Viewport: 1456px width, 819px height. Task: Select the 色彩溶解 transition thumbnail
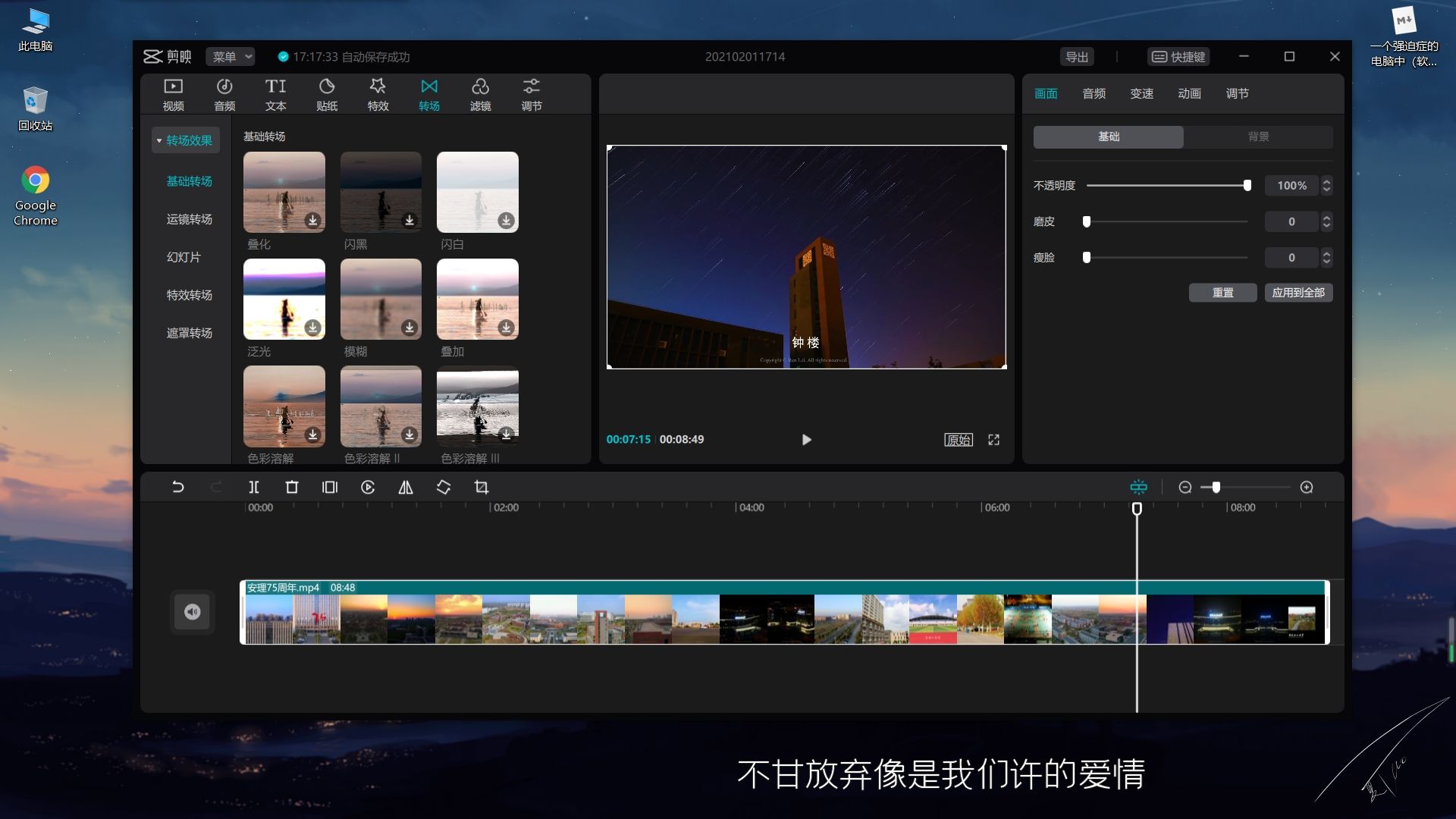click(284, 406)
